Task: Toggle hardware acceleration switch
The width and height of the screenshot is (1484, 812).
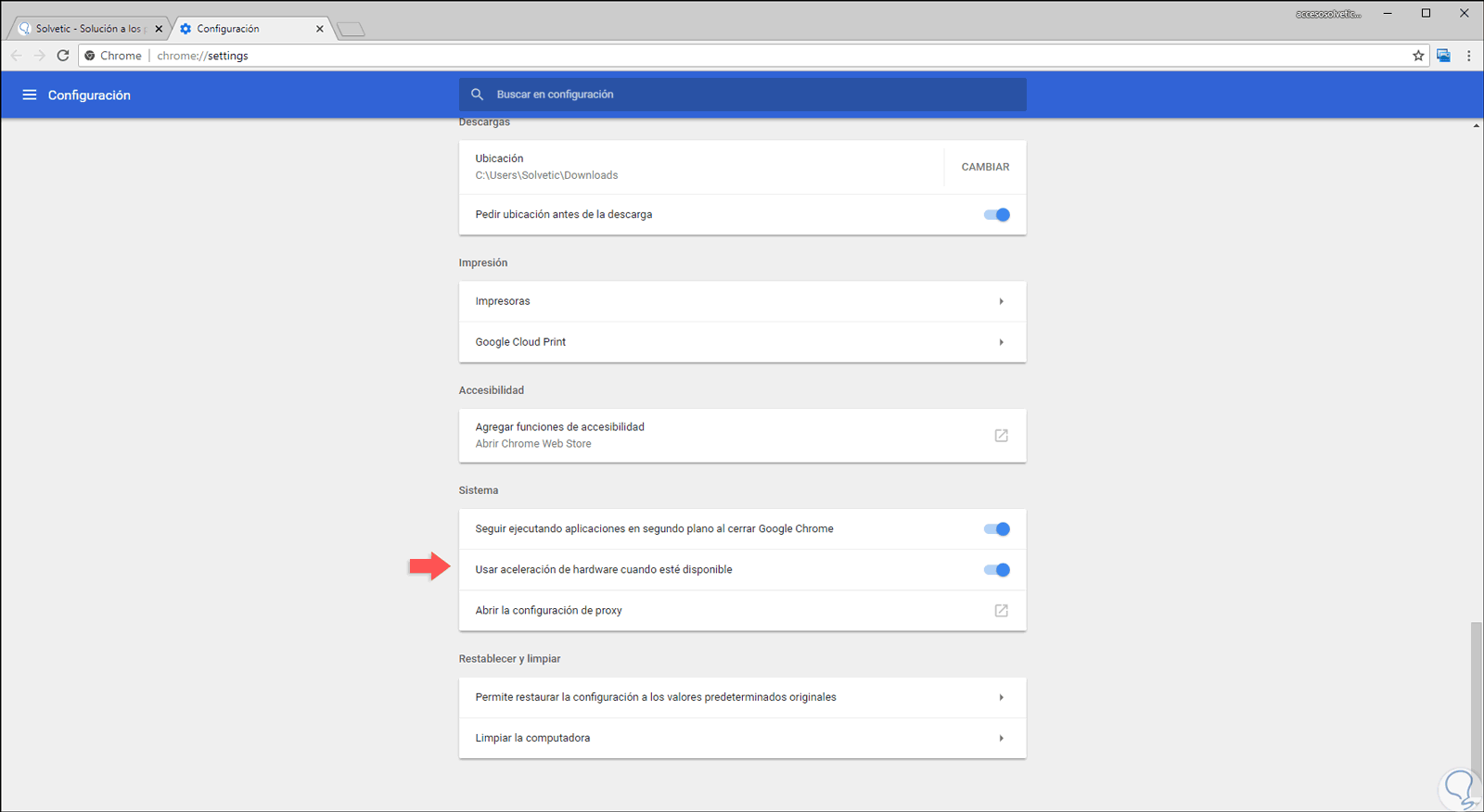Action: (x=996, y=570)
